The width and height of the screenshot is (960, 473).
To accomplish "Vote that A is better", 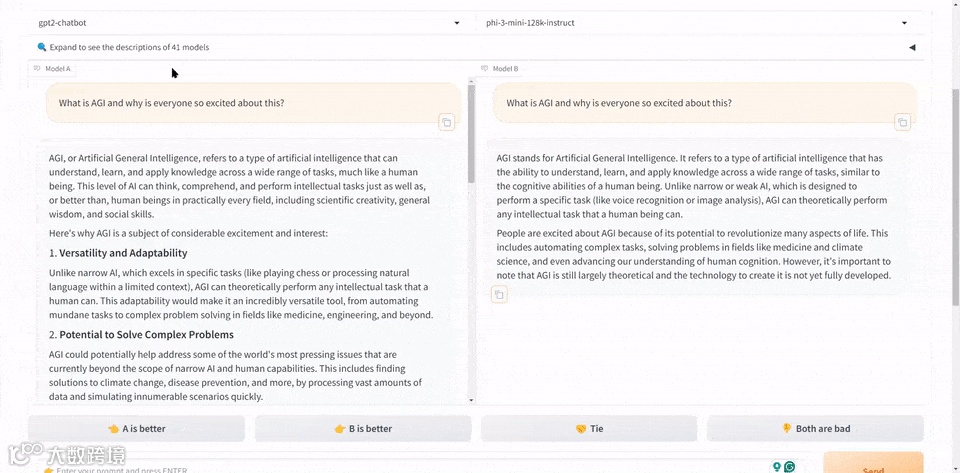I will 137,429.
